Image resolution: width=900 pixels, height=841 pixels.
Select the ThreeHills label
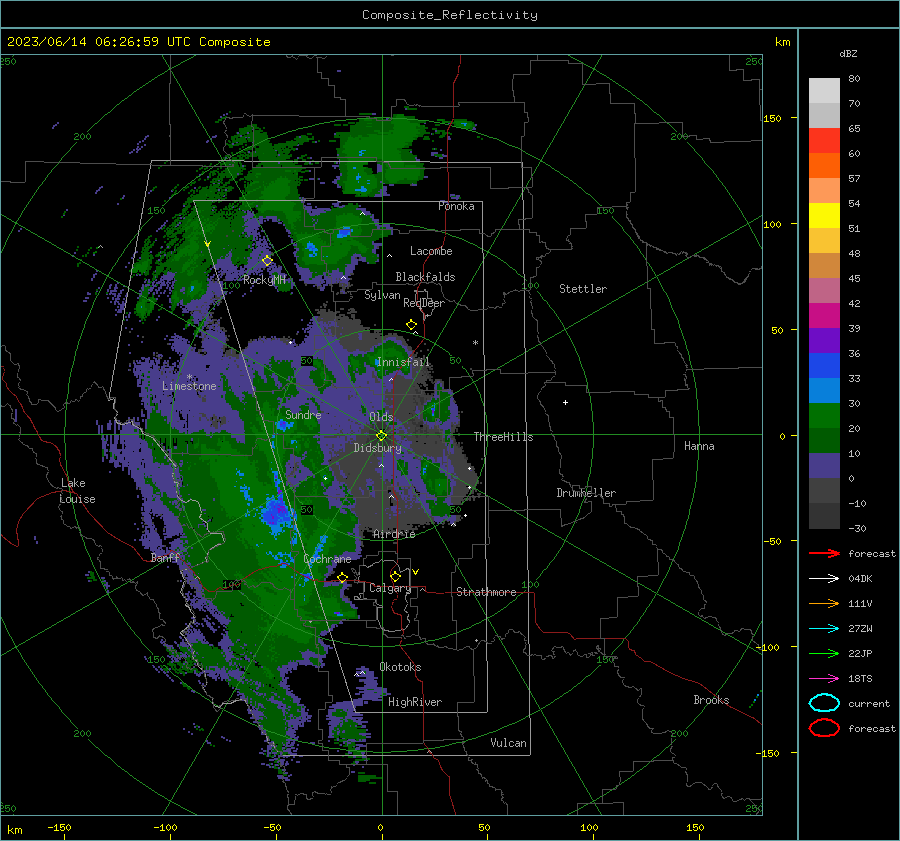(503, 437)
